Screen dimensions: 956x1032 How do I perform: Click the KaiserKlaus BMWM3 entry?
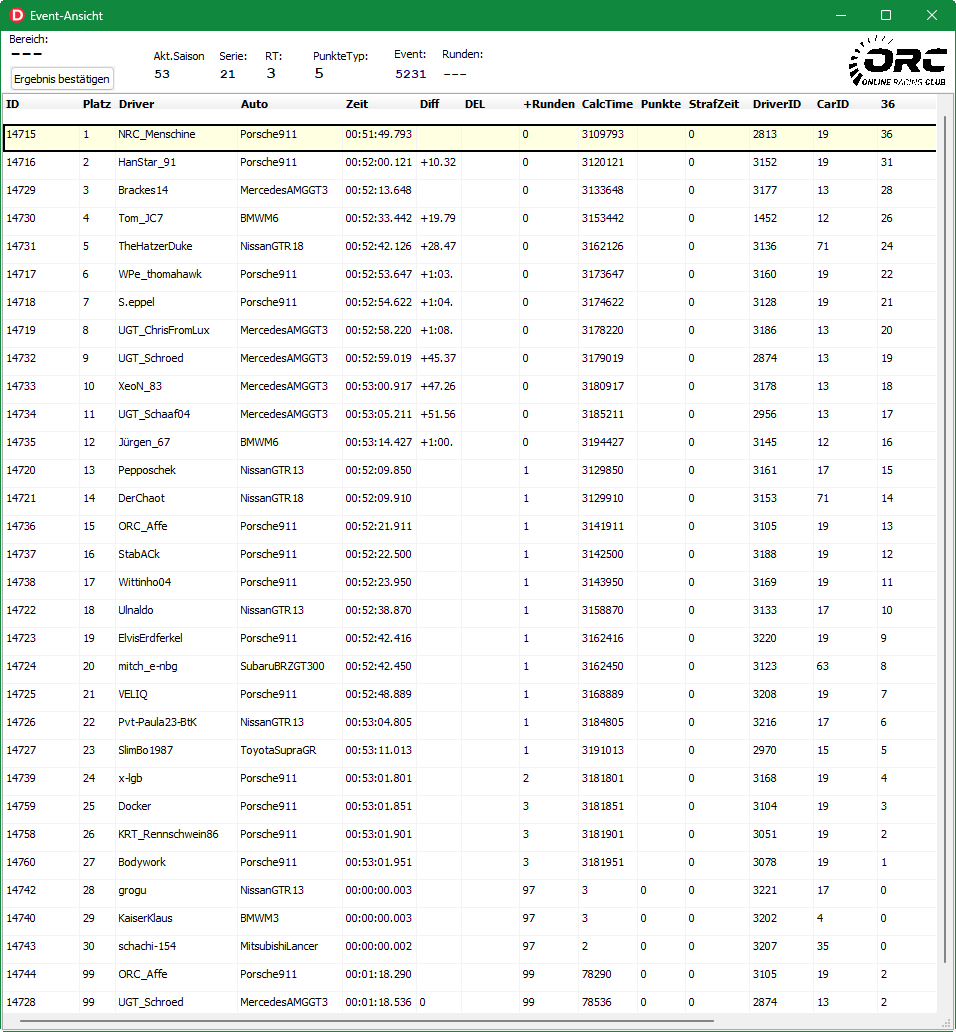coord(146,918)
